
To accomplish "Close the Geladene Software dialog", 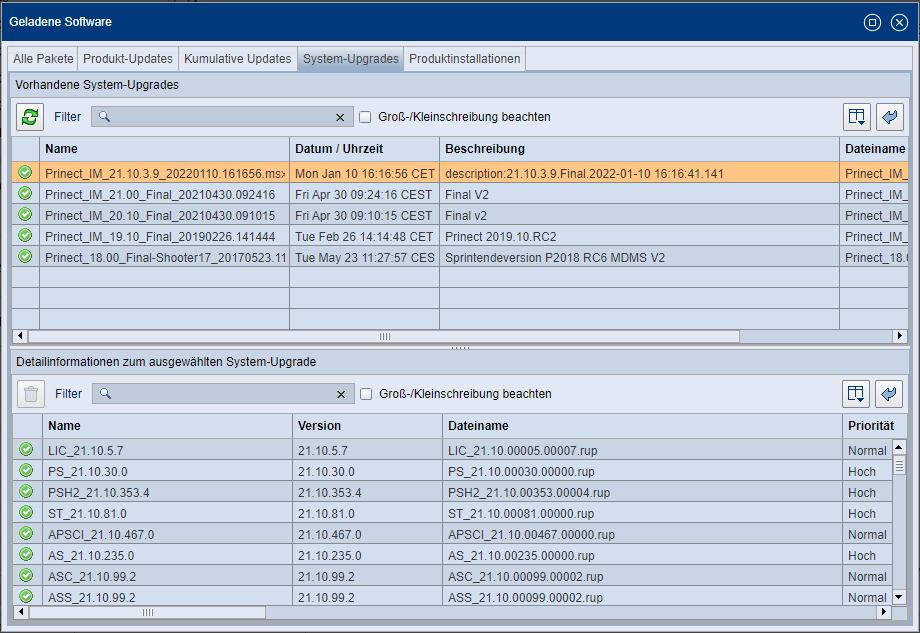I will click(899, 22).
